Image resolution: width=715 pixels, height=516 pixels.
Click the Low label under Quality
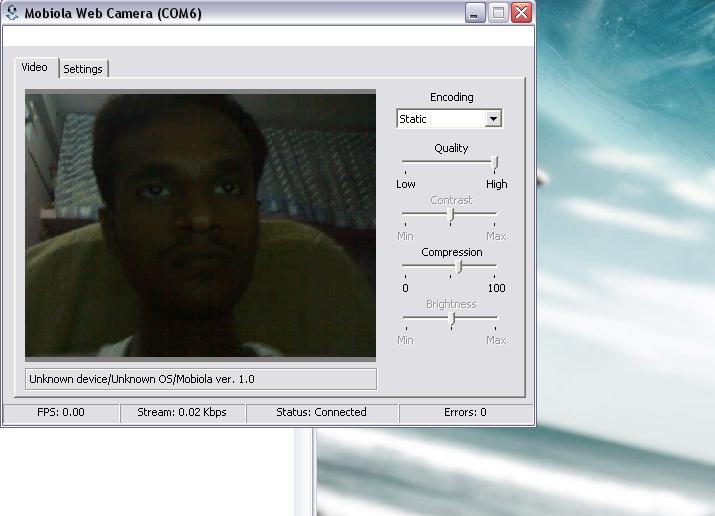point(406,184)
